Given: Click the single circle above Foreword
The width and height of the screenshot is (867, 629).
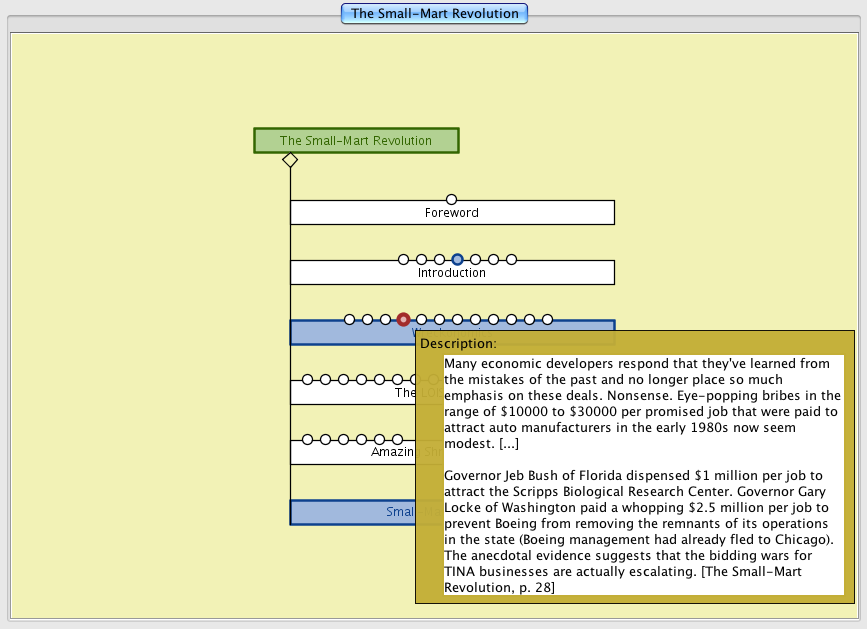Looking at the screenshot, I should (x=451, y=199).
